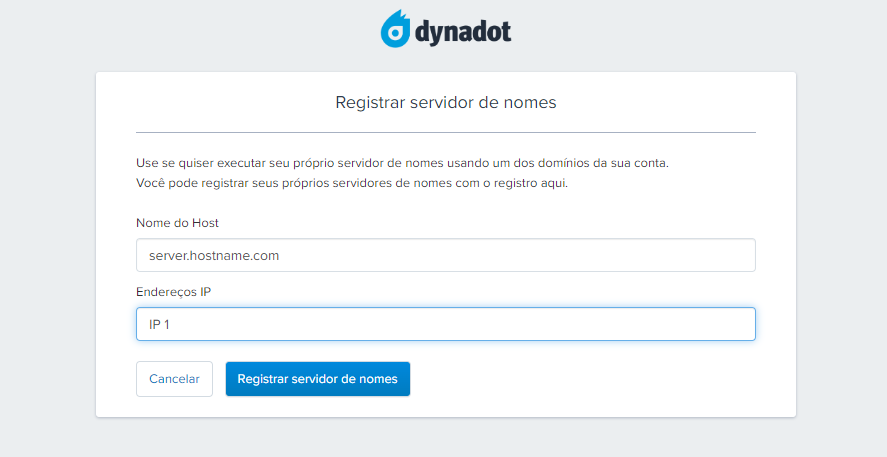Click the empty end of the host name field
887x457 pixels.
(x=622, y=255)
